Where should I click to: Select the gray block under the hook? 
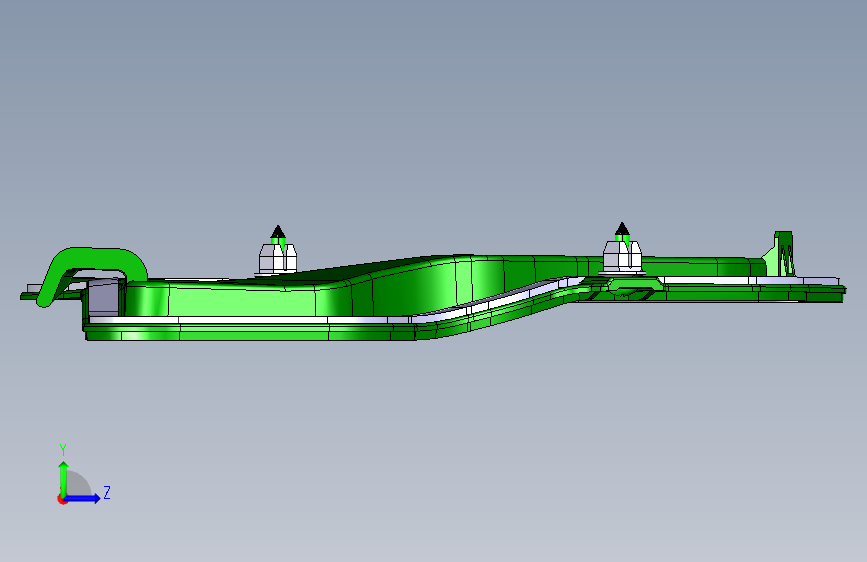(x=103, y=298)
